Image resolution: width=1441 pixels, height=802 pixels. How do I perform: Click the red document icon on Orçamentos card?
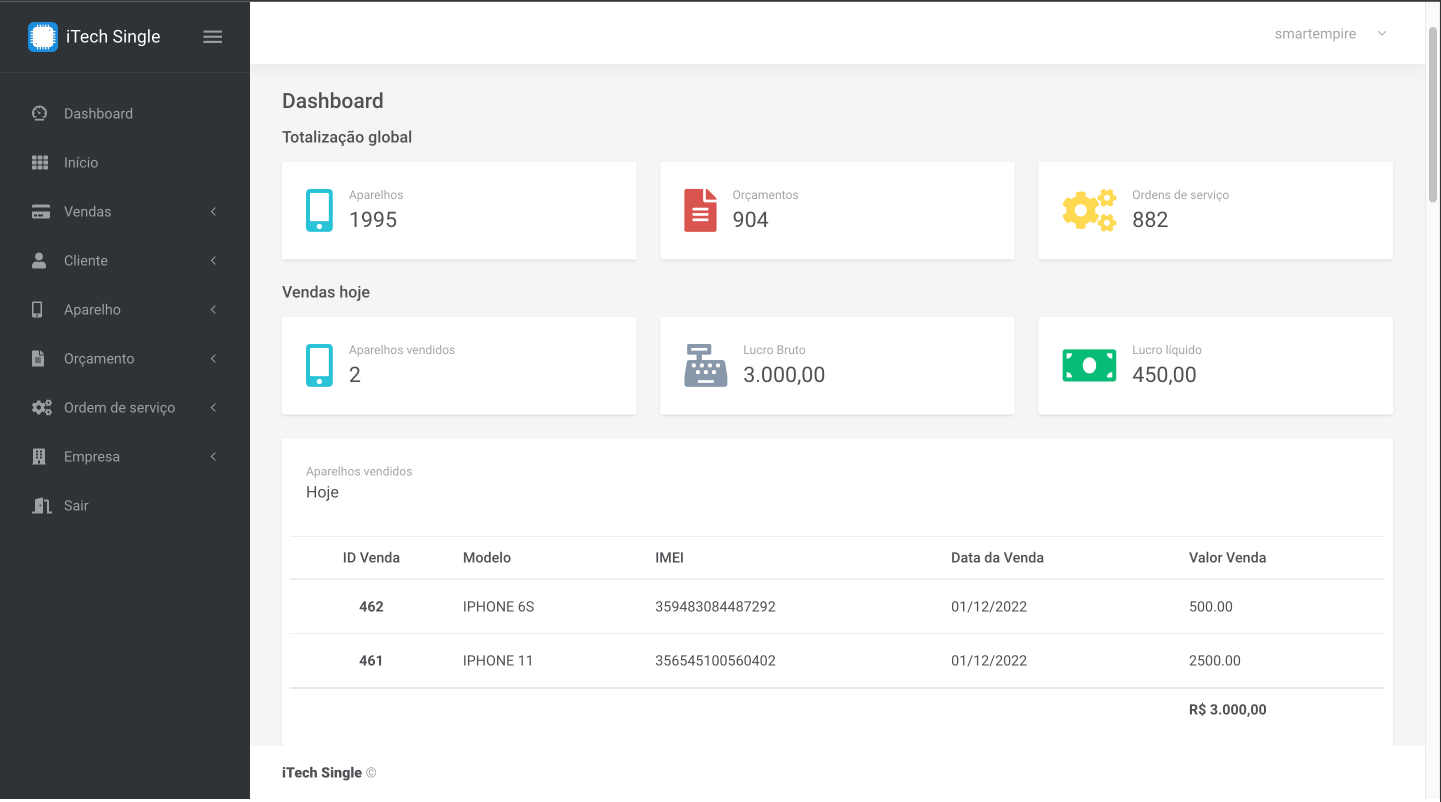(700, 210)
